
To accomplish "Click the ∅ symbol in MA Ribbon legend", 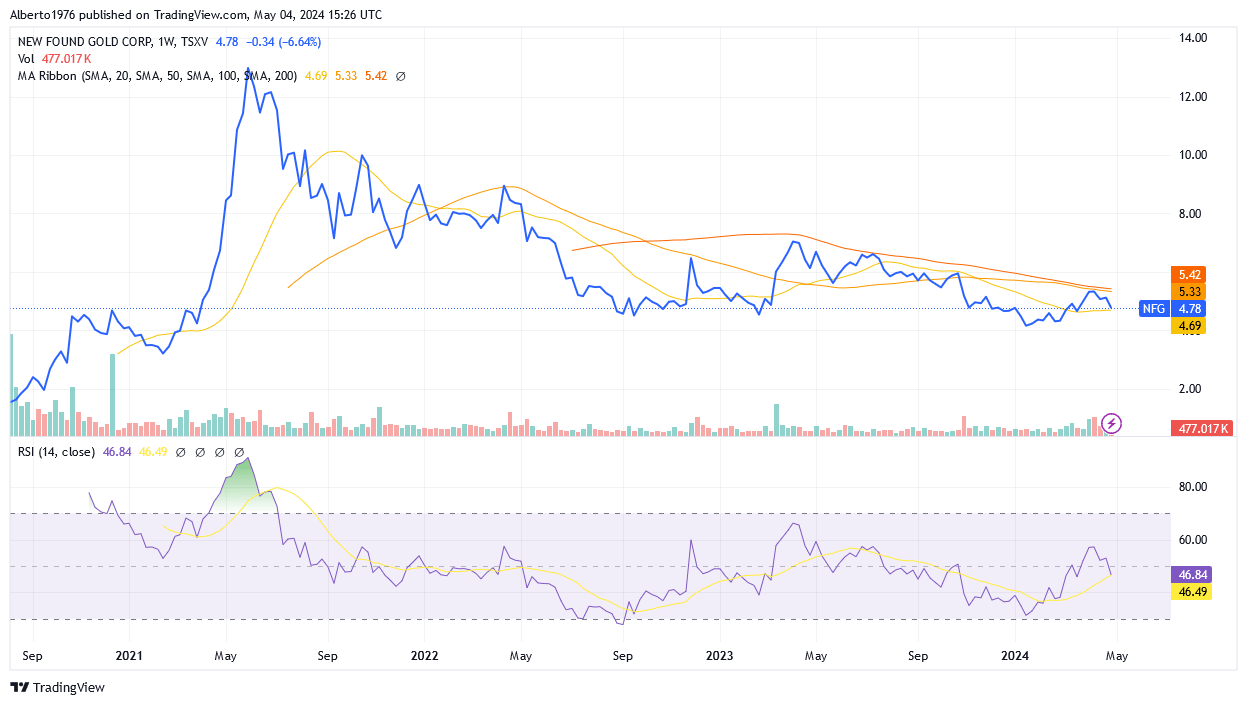I will 400,76.
